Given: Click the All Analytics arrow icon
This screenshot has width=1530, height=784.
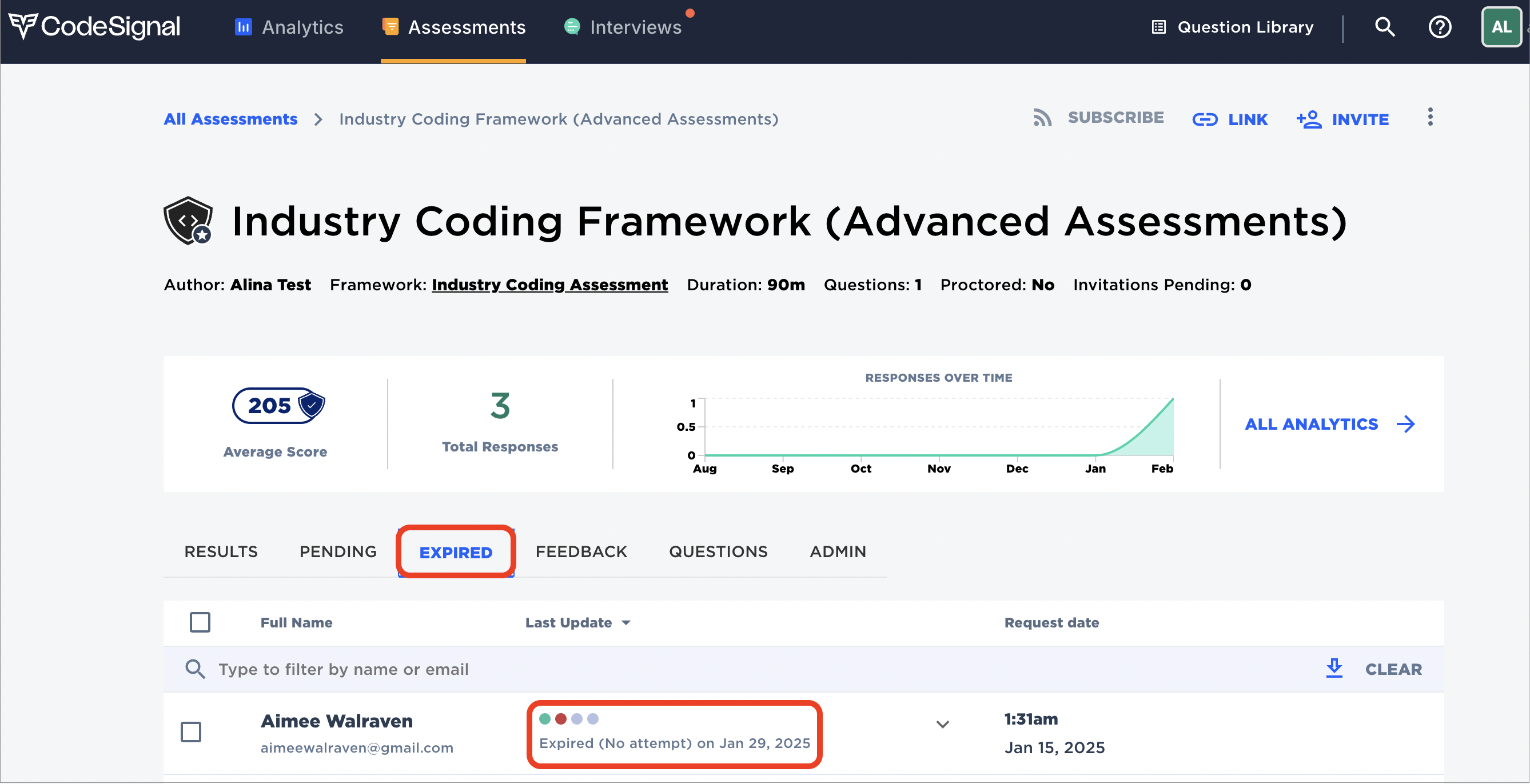Looking at the screenshot, I should point(1405,425).
